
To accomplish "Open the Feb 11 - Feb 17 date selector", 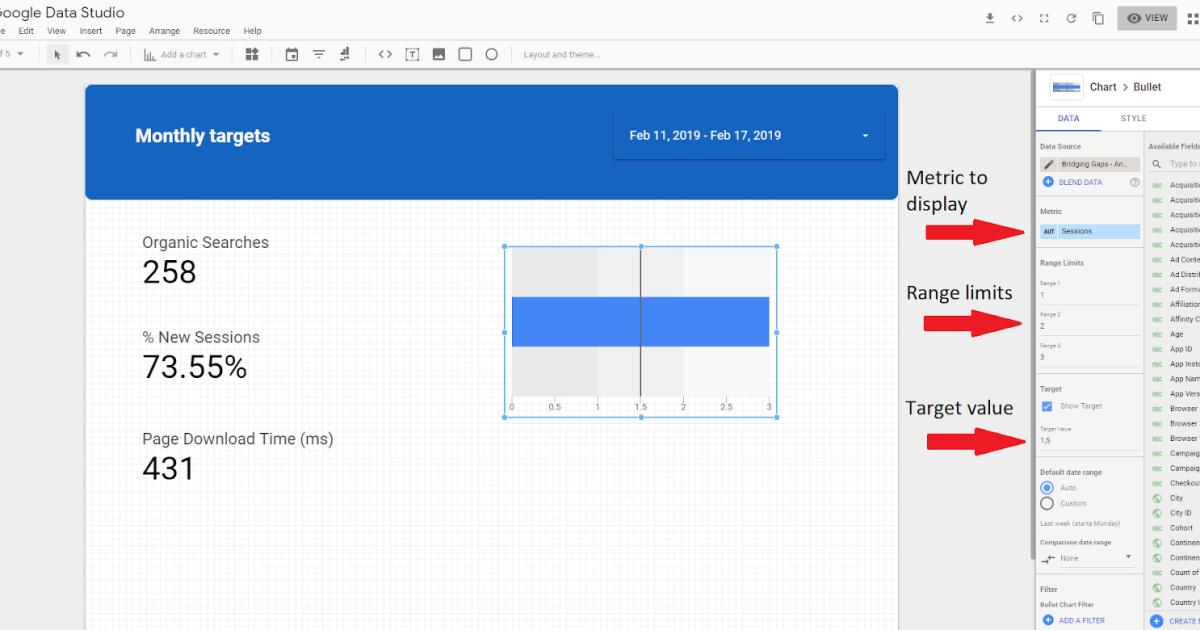I will coord(747,134).
